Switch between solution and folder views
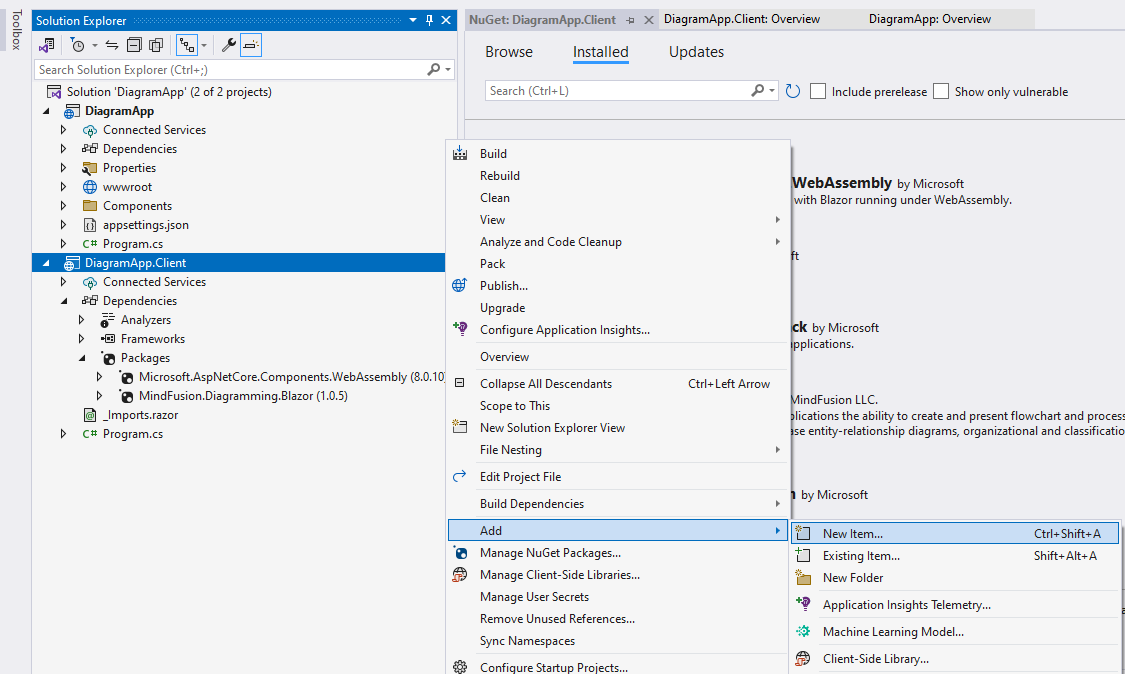1125x674 pixels. point(47,45)
